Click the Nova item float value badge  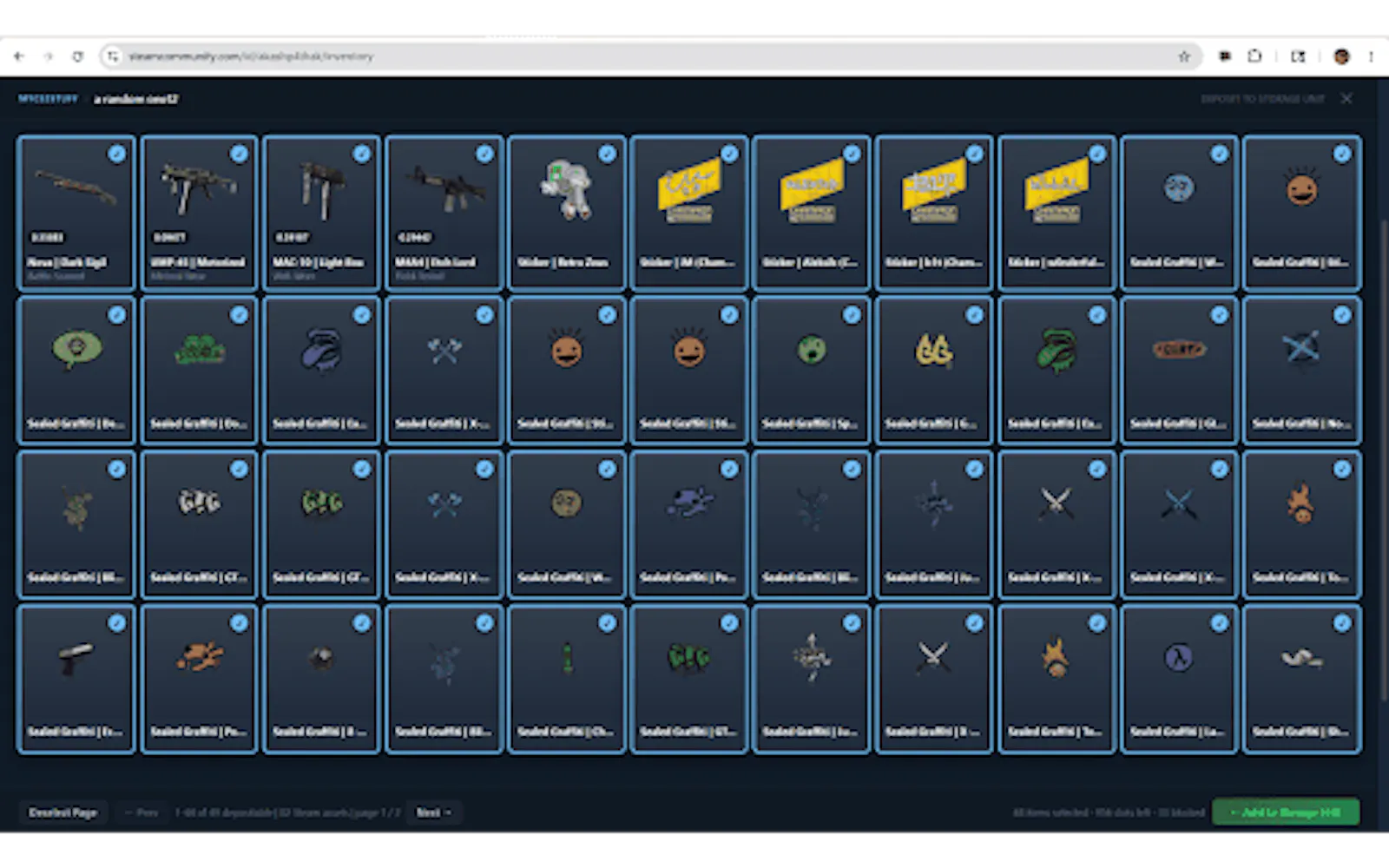point(48,237)
